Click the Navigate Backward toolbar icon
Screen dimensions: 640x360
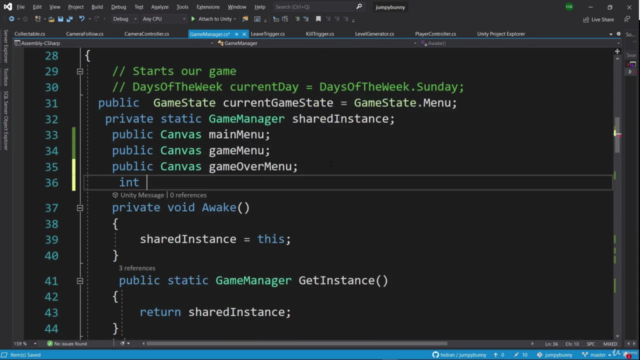[11, 19]
